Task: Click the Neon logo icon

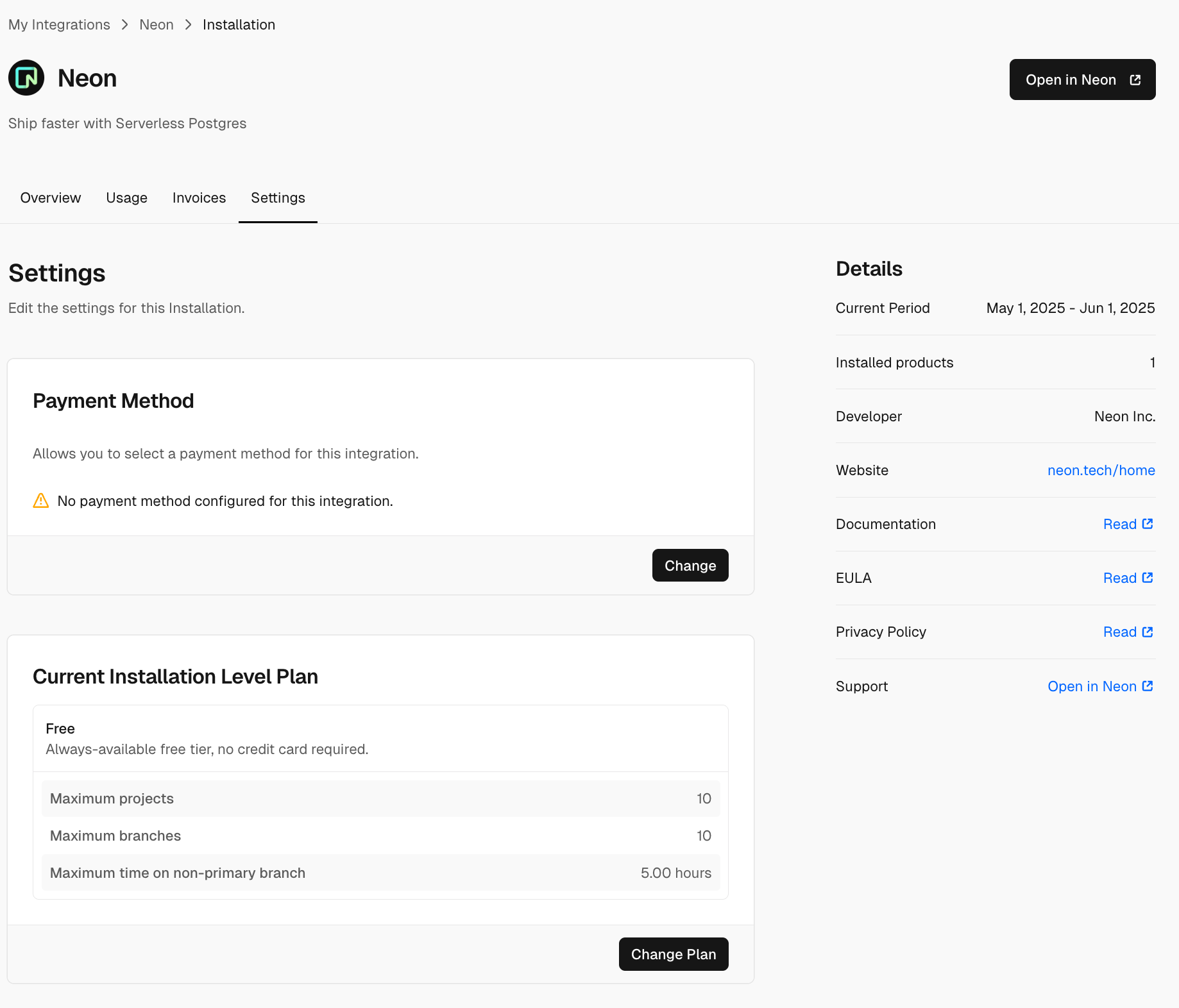Action: coord(26,78)
